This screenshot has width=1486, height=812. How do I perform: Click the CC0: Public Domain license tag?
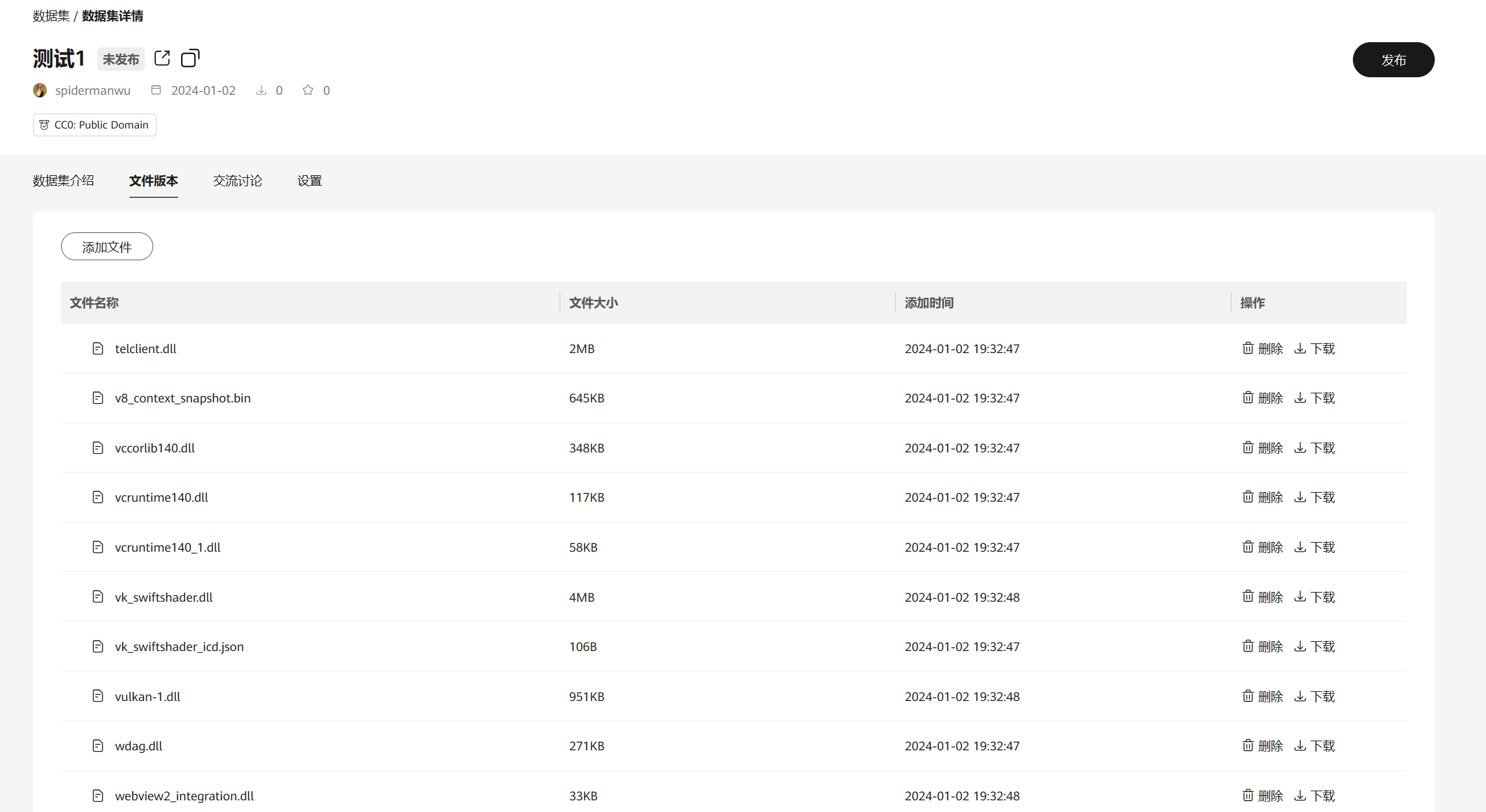coord(95,125)
